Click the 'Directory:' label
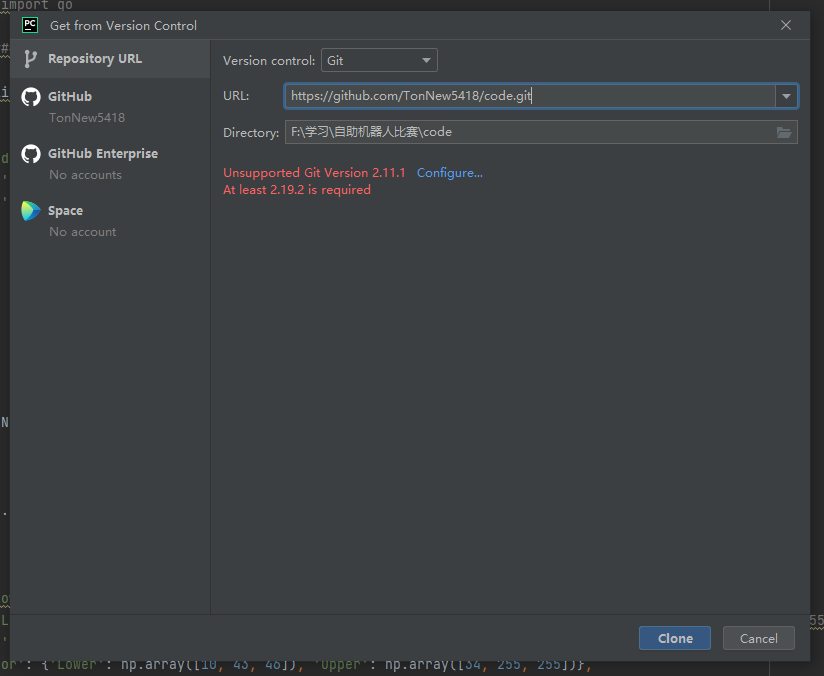The image size is (824, 676). [x=251, y=133]
